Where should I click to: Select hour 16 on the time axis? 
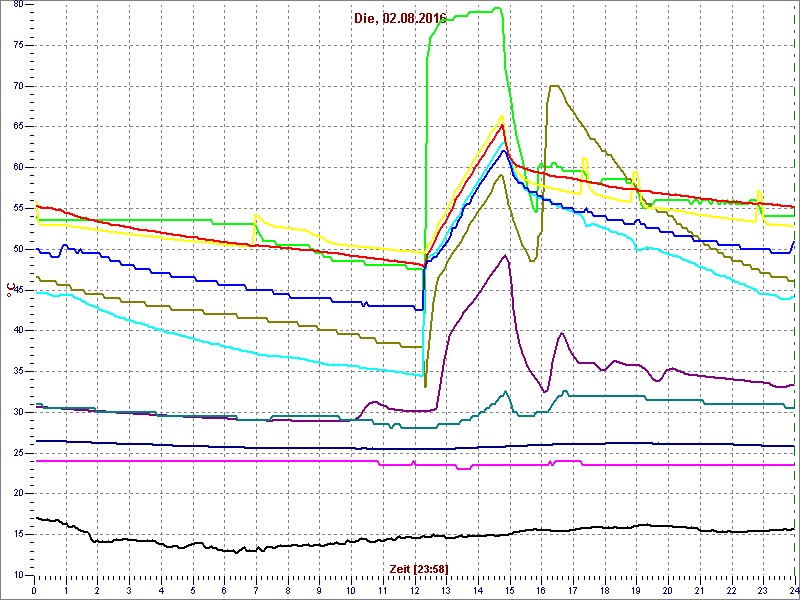(x=541, y=590)
